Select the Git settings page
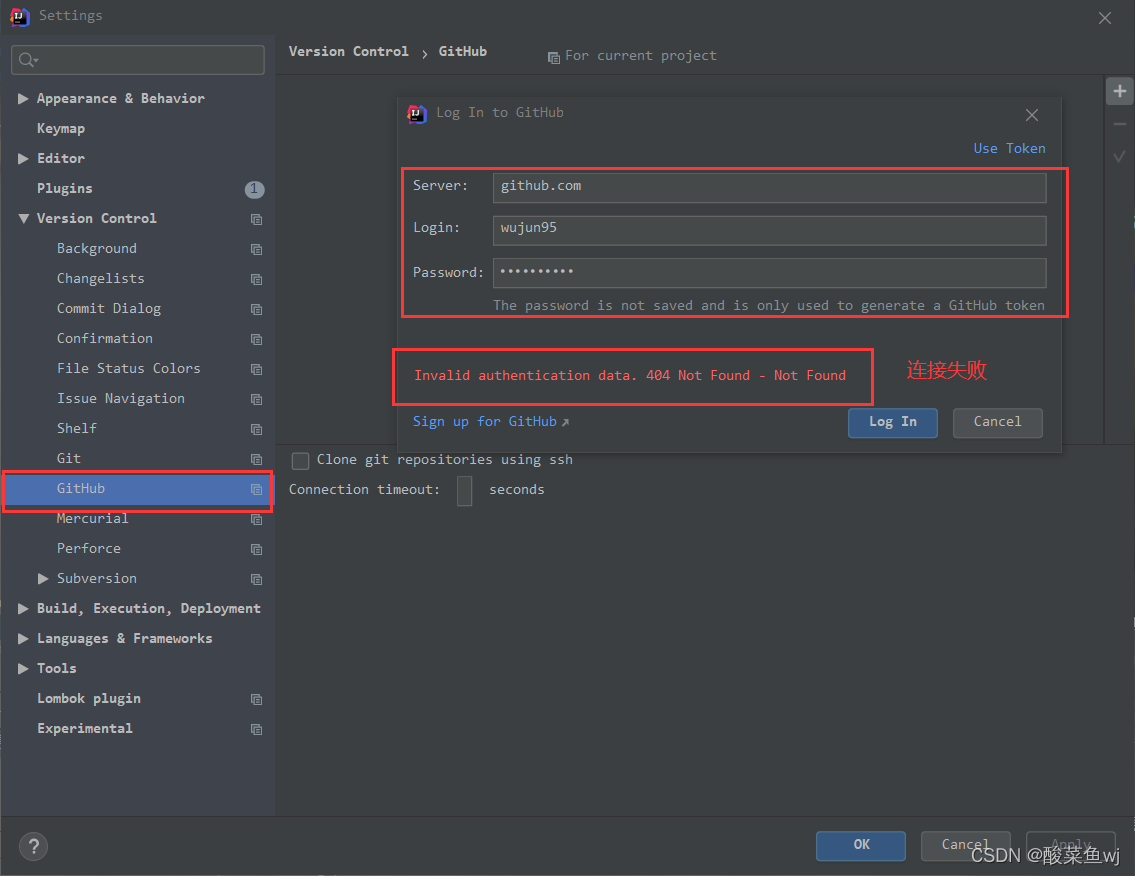The height and width of the screenshot is (876, 1135). pos(69,458)
